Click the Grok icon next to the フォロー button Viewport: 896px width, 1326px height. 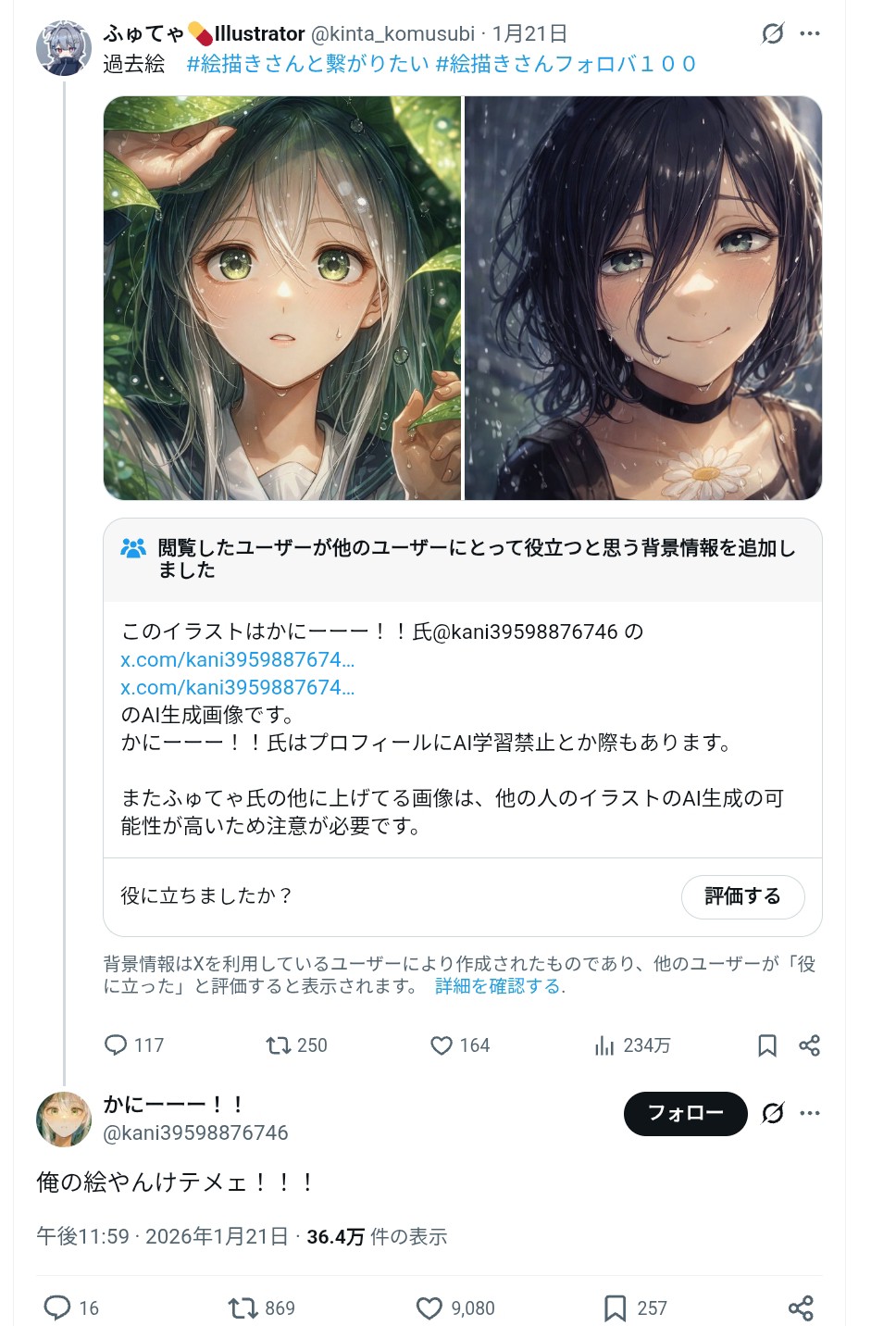click(773, 1113)
